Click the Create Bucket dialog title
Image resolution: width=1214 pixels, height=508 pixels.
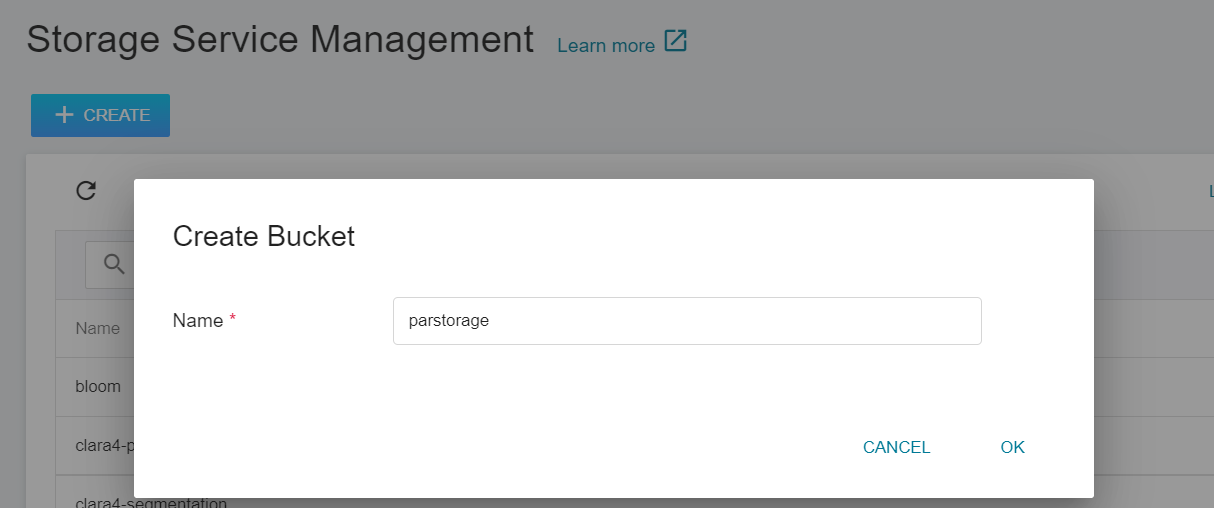pyautogui.click(x=264, y=236)
